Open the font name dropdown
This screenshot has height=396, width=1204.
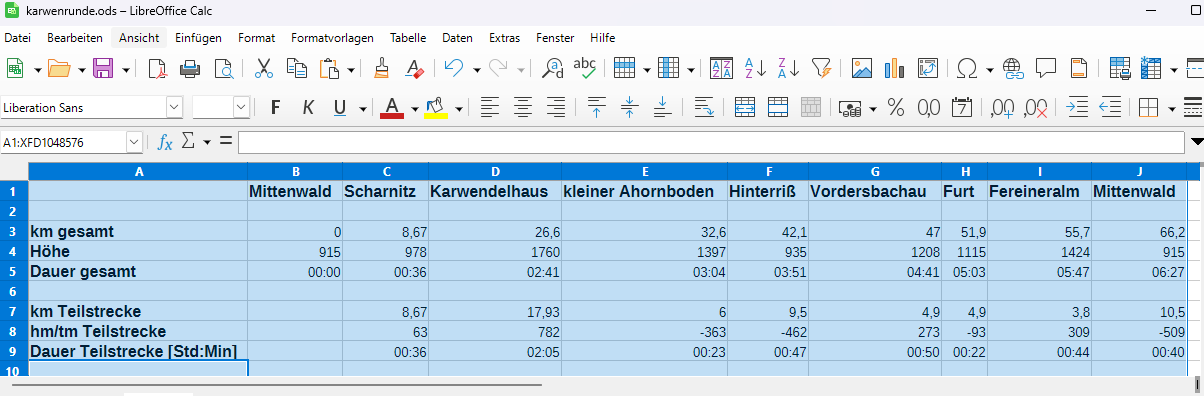175,107
